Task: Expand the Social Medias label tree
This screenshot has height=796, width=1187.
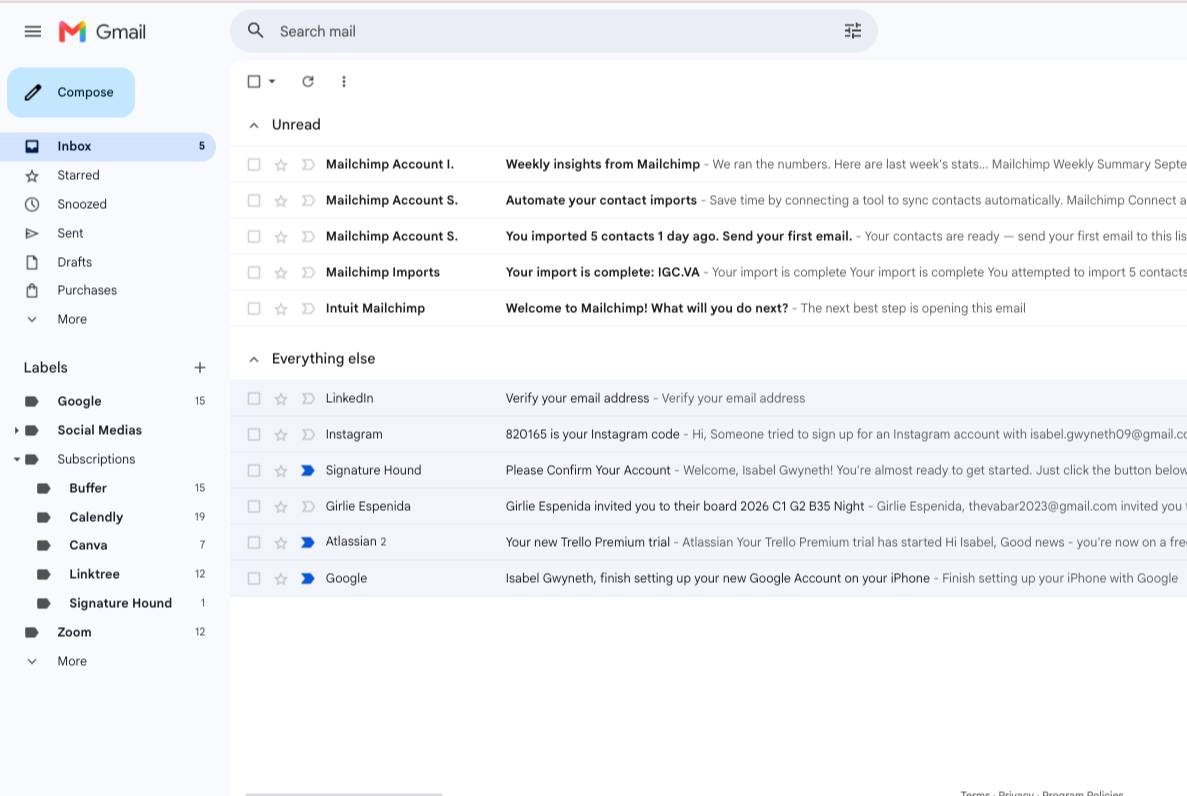Action: tap(16, 430)
